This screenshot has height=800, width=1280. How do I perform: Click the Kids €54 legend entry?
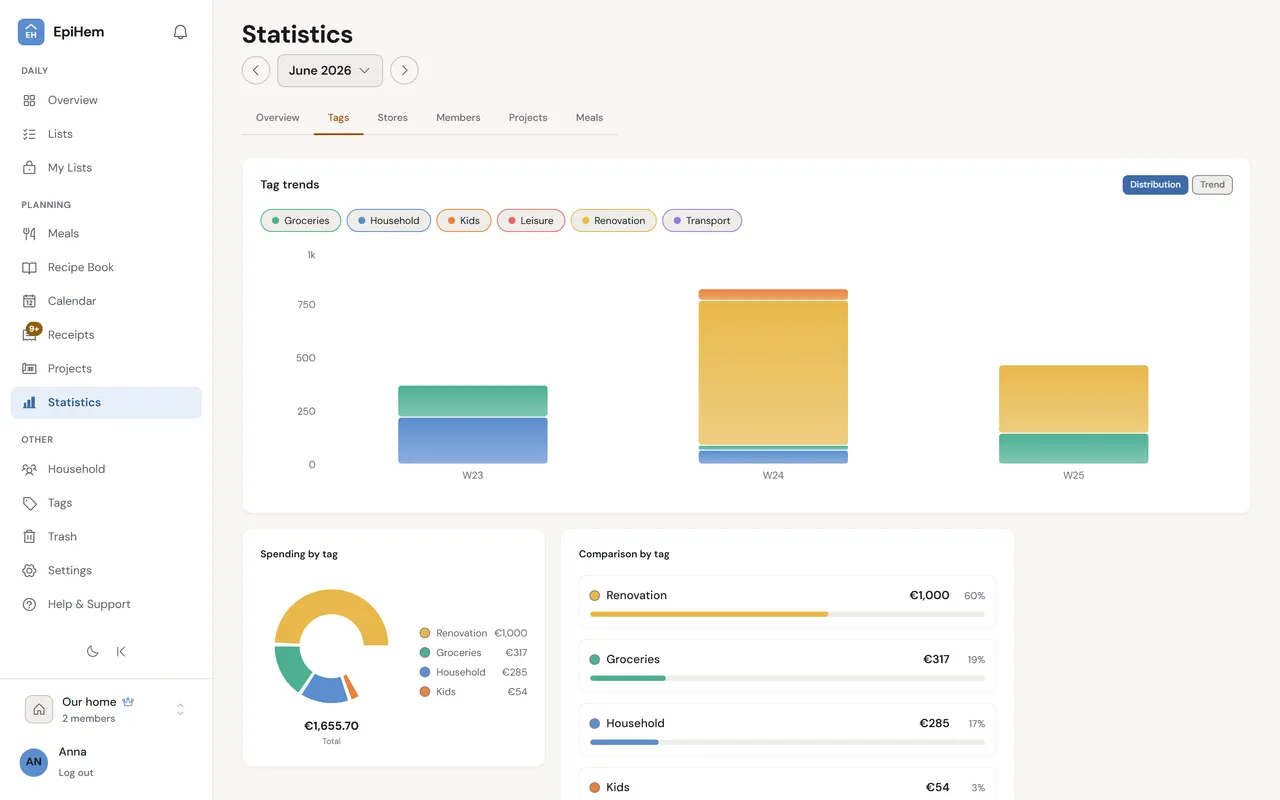click(x=473, y=692)
